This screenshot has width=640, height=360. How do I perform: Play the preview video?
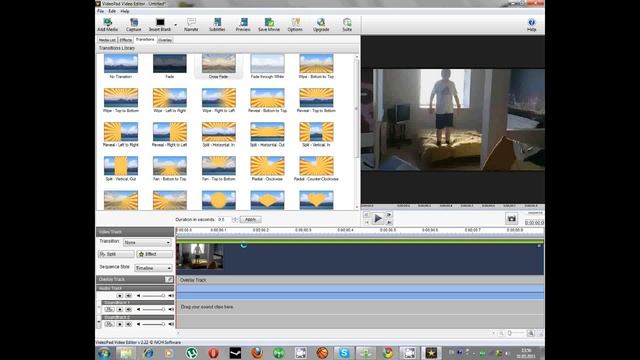pyautogui.click(x=378, y=219)
